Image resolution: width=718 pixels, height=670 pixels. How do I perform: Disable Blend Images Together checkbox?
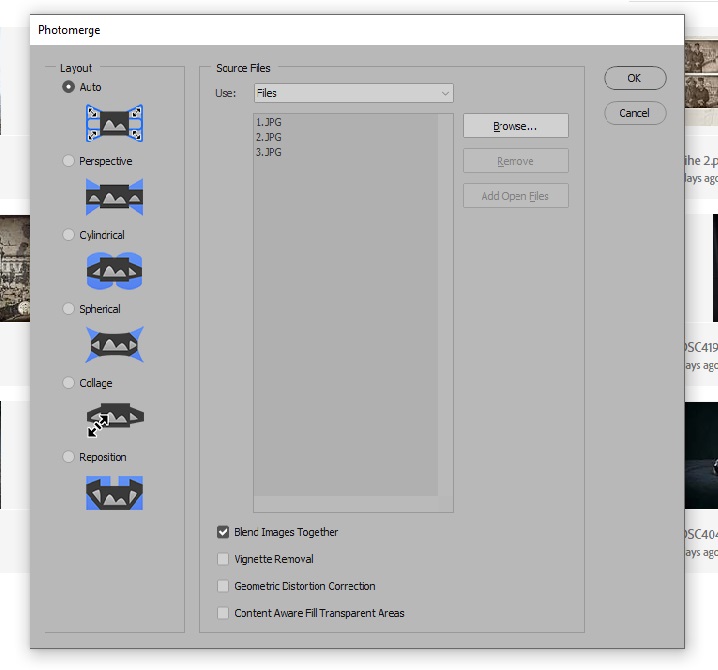click(223, 533)
